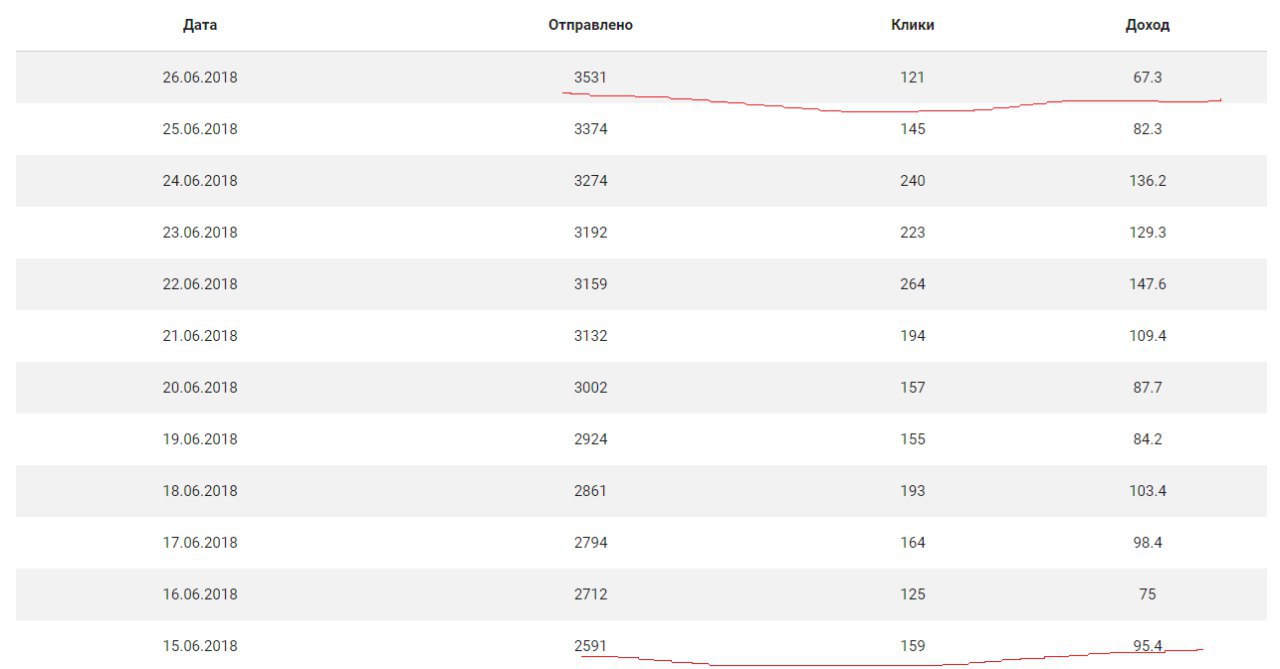Select the income value 136.2
Screen dimensions: 1280x669
[1147, 181]
